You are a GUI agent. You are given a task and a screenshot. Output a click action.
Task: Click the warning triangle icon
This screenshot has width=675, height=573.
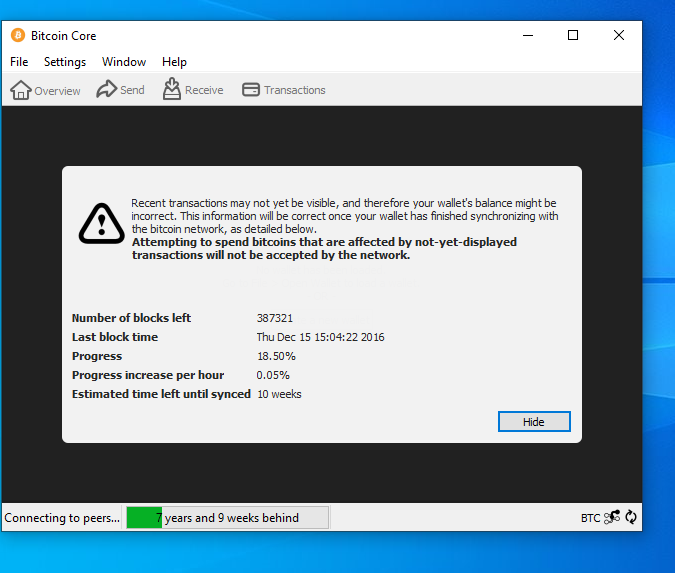(x=102, y=224)
